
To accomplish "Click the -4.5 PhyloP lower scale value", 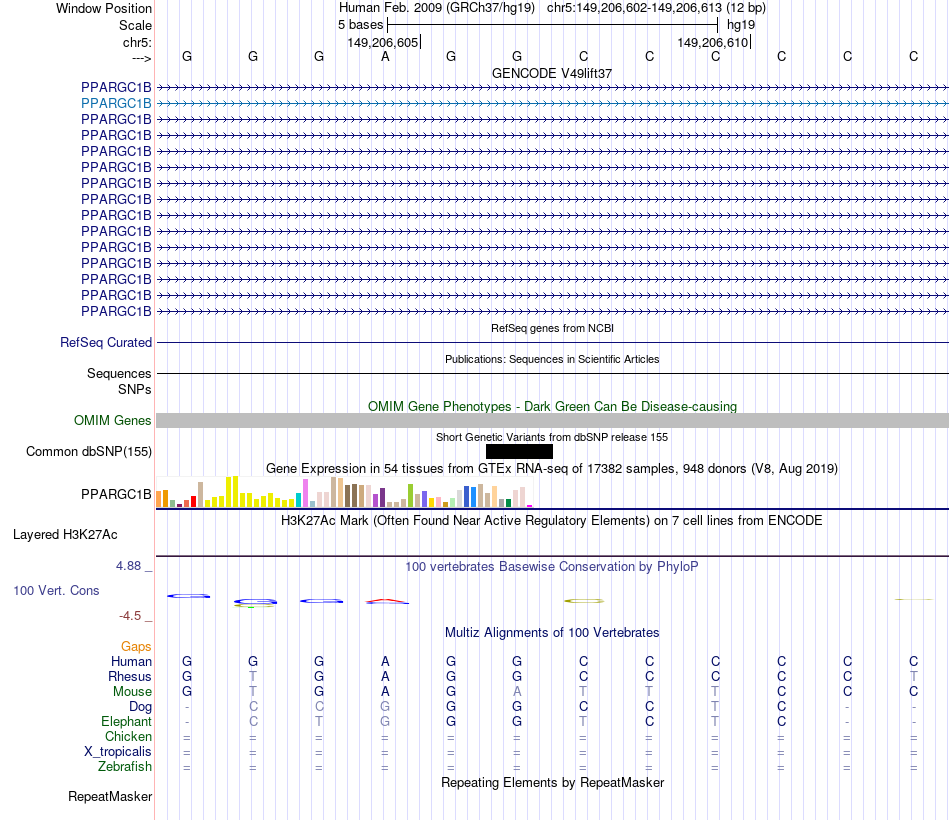I will [130, 616].
